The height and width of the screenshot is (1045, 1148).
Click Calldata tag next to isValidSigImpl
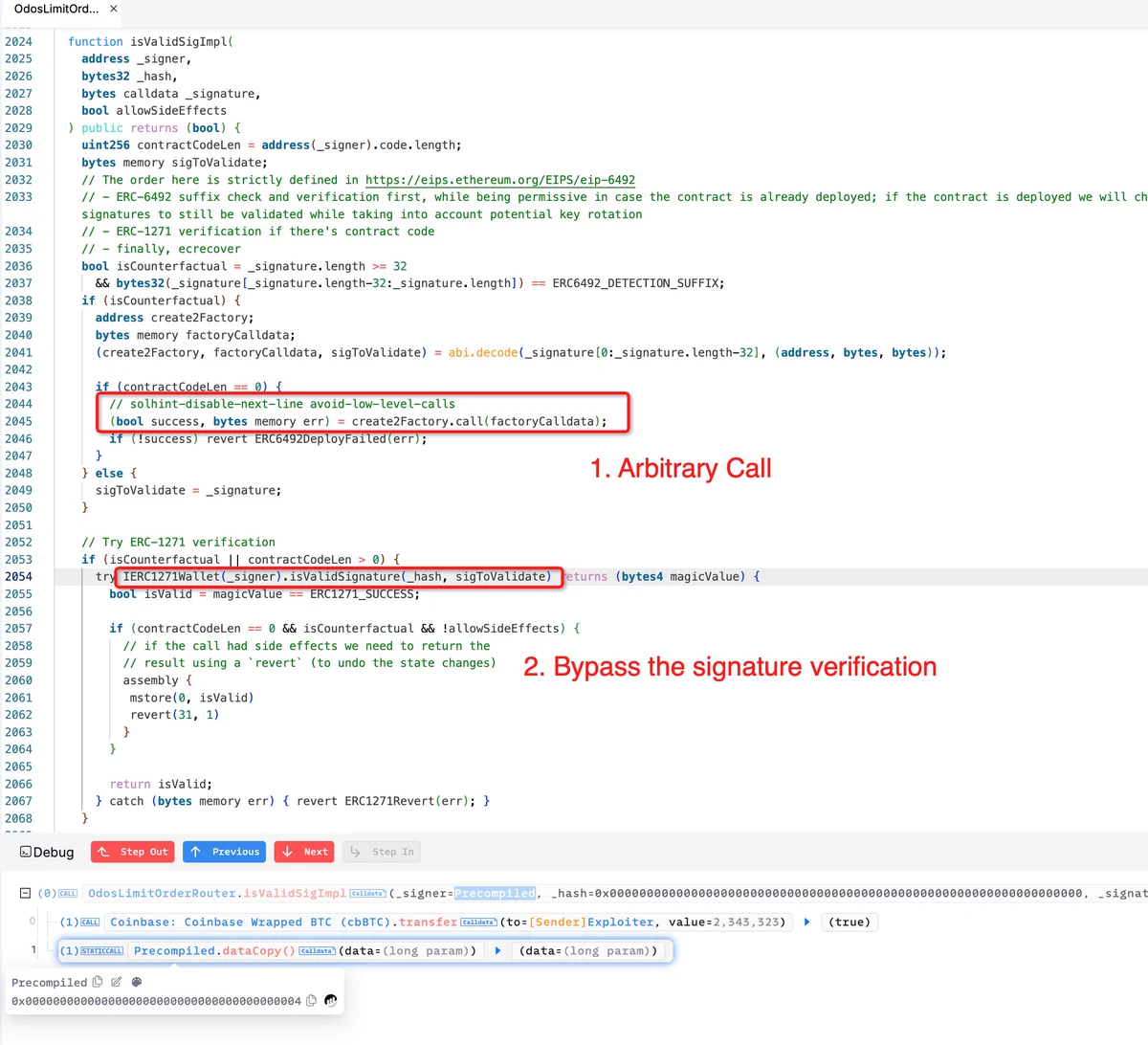point(367,894)
